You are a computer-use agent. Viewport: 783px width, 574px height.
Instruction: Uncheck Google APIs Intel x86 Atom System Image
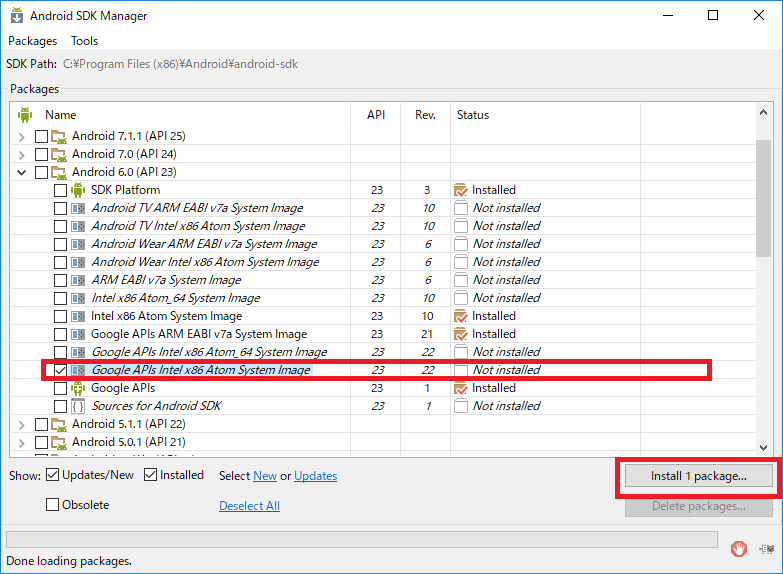pos(60,370)
